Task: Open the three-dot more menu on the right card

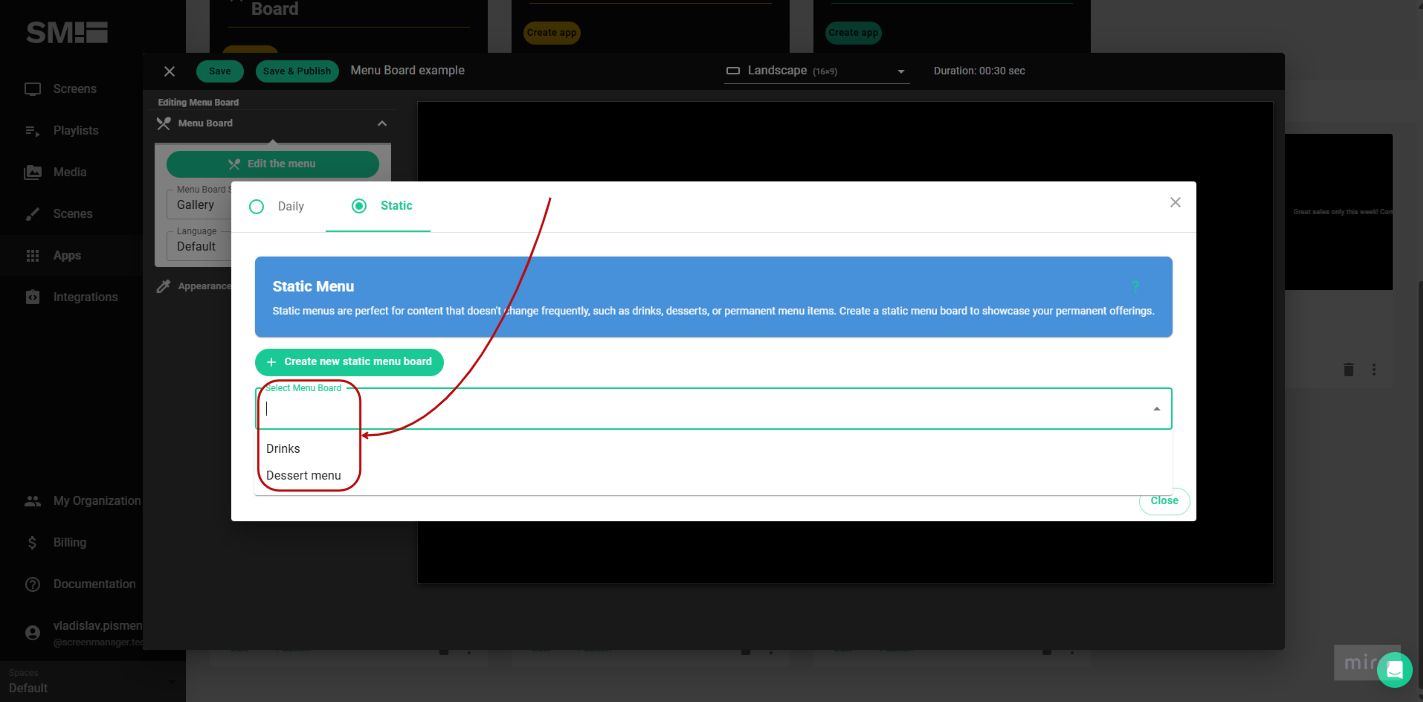Action: (x=1375, y=370)
